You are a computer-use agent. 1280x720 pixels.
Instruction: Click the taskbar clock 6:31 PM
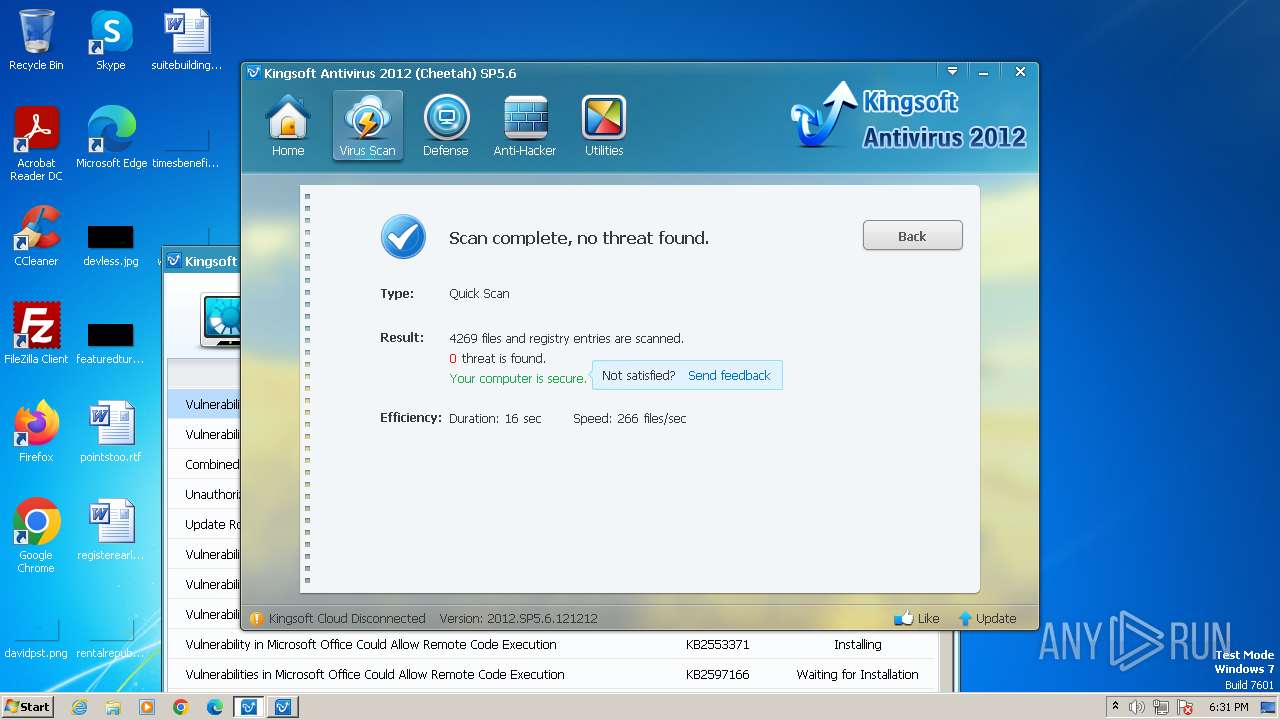pyautogui.click(x=1229, y=707)
